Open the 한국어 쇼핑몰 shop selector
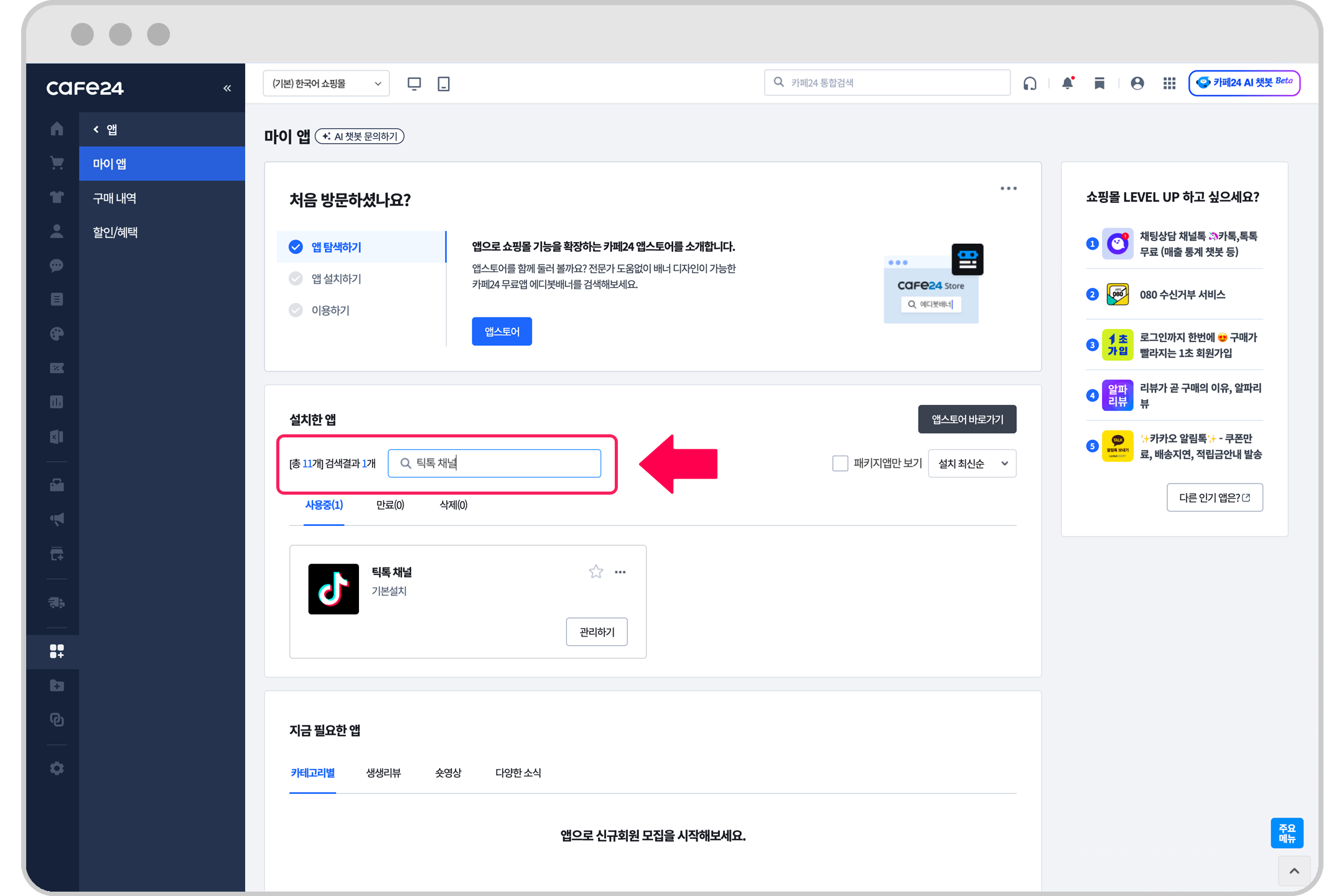The width and height of the screenshot is (1344, 896). pos(326,83)
